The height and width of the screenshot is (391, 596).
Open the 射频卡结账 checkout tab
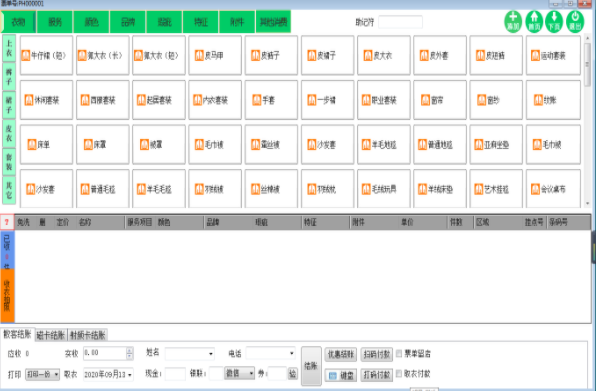[88, 335]
